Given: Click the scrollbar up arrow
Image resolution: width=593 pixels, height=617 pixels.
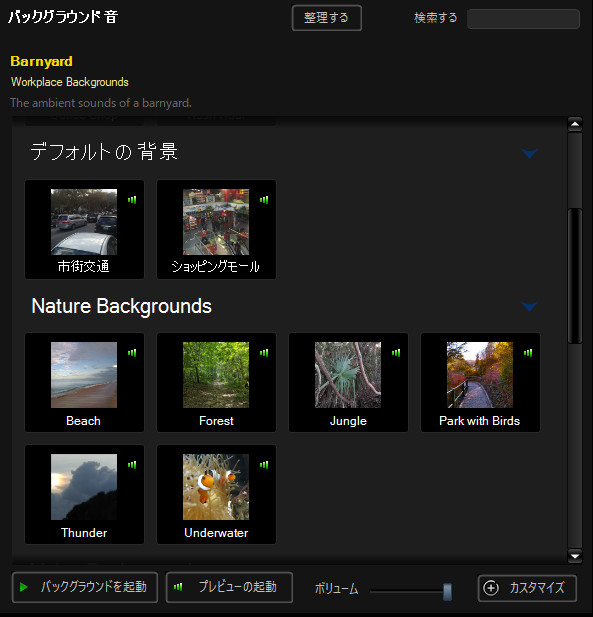Looking at the screenshot, I should coord(575,124).
